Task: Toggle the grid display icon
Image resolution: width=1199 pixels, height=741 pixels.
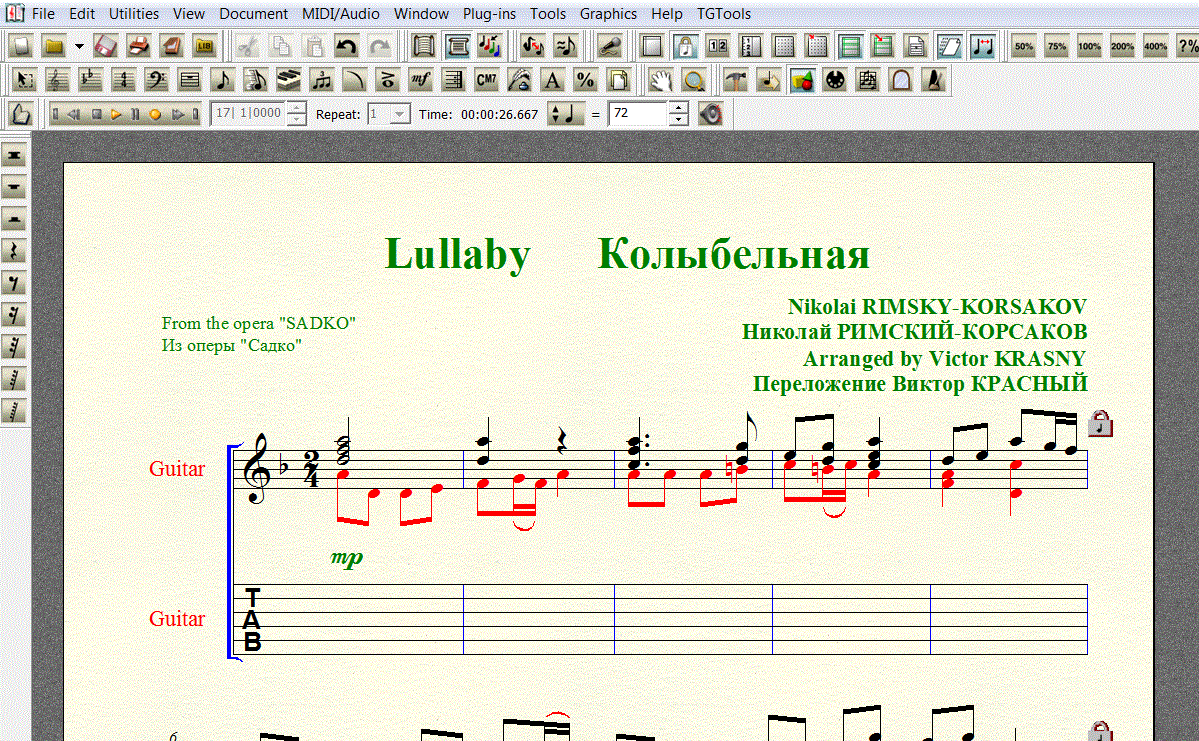Action: (x=784, y=46)
